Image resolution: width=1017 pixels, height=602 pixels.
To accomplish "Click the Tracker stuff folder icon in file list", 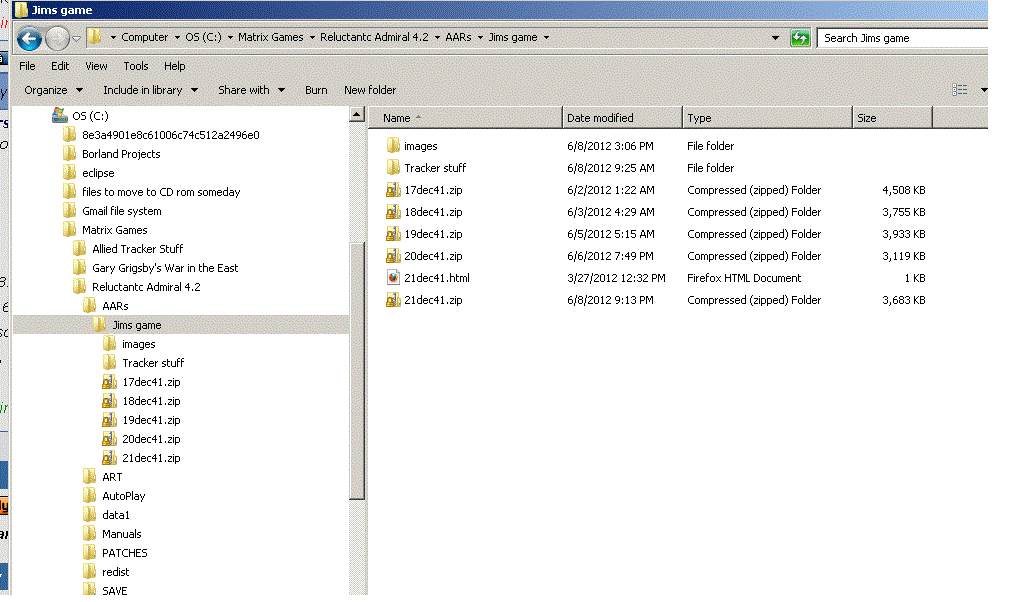I will point(393,167).
